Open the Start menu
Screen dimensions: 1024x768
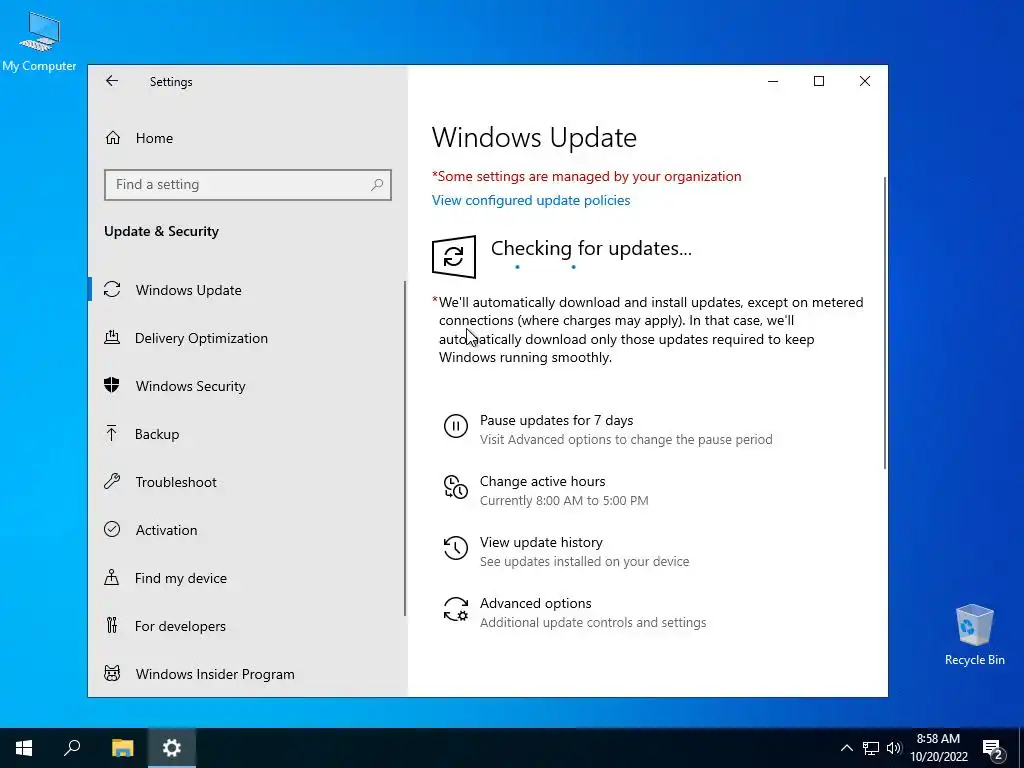click(x=24, y=748)
